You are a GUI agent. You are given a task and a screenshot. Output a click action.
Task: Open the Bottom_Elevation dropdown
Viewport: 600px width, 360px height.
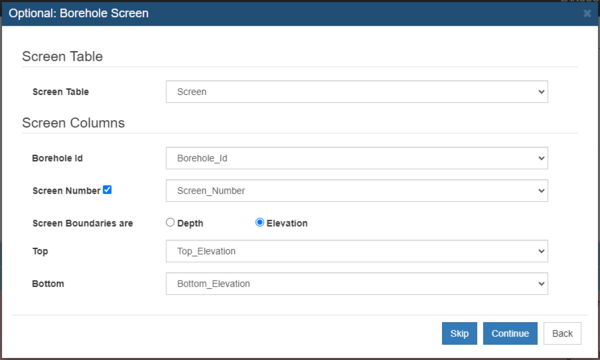357,283
